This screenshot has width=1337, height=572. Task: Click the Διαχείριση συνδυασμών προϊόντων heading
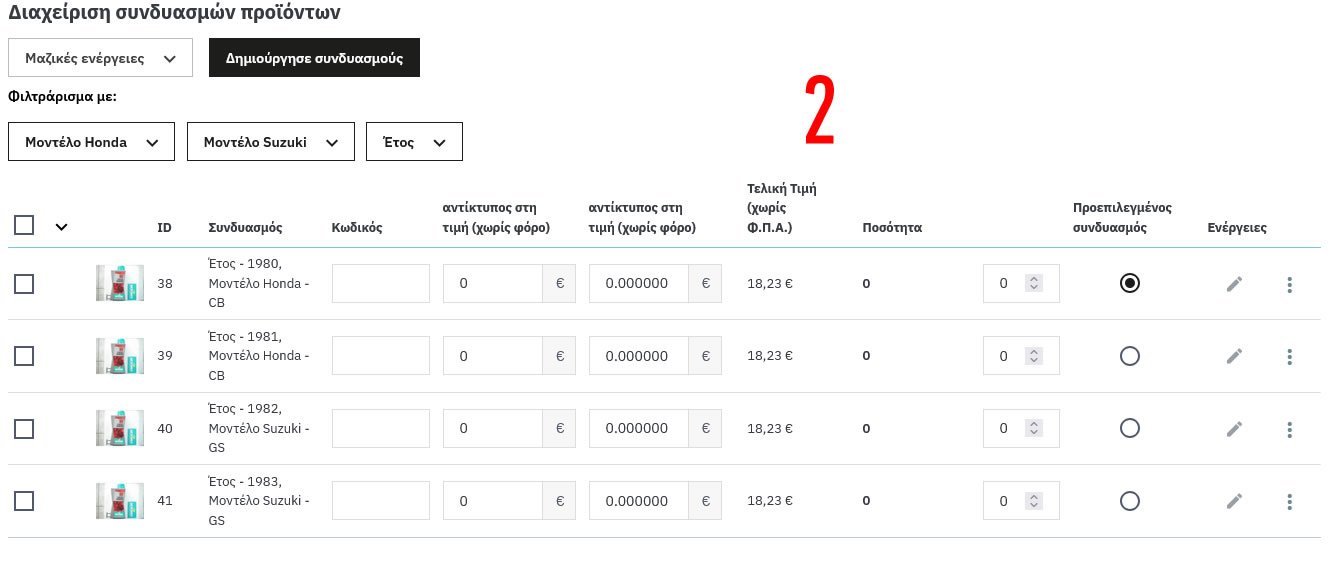(x=174, y=13)
